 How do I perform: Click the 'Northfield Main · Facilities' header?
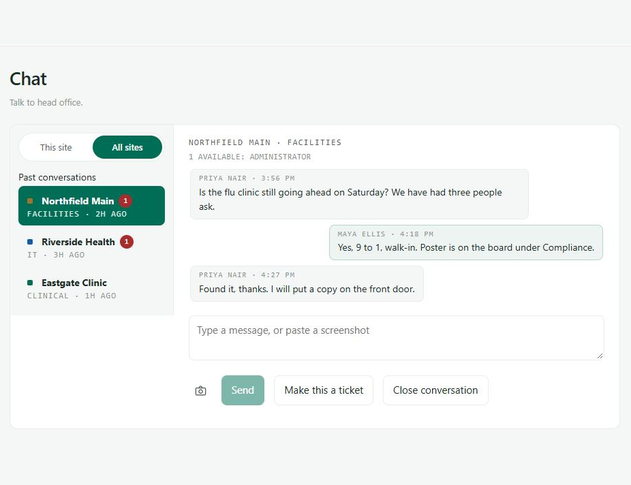click(x=265, y=142)
